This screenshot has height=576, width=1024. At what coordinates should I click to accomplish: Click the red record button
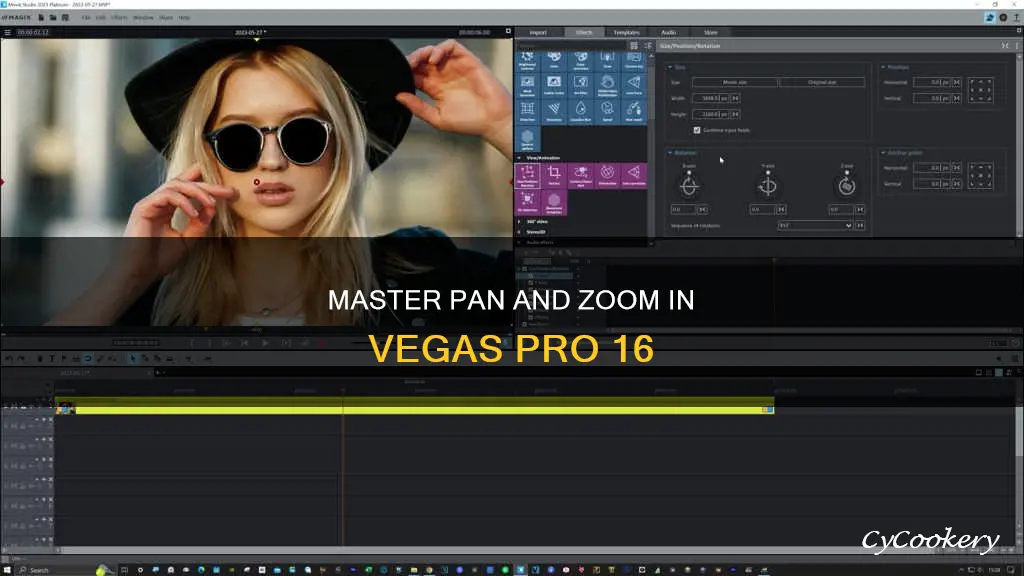click(x=322, y=343)
